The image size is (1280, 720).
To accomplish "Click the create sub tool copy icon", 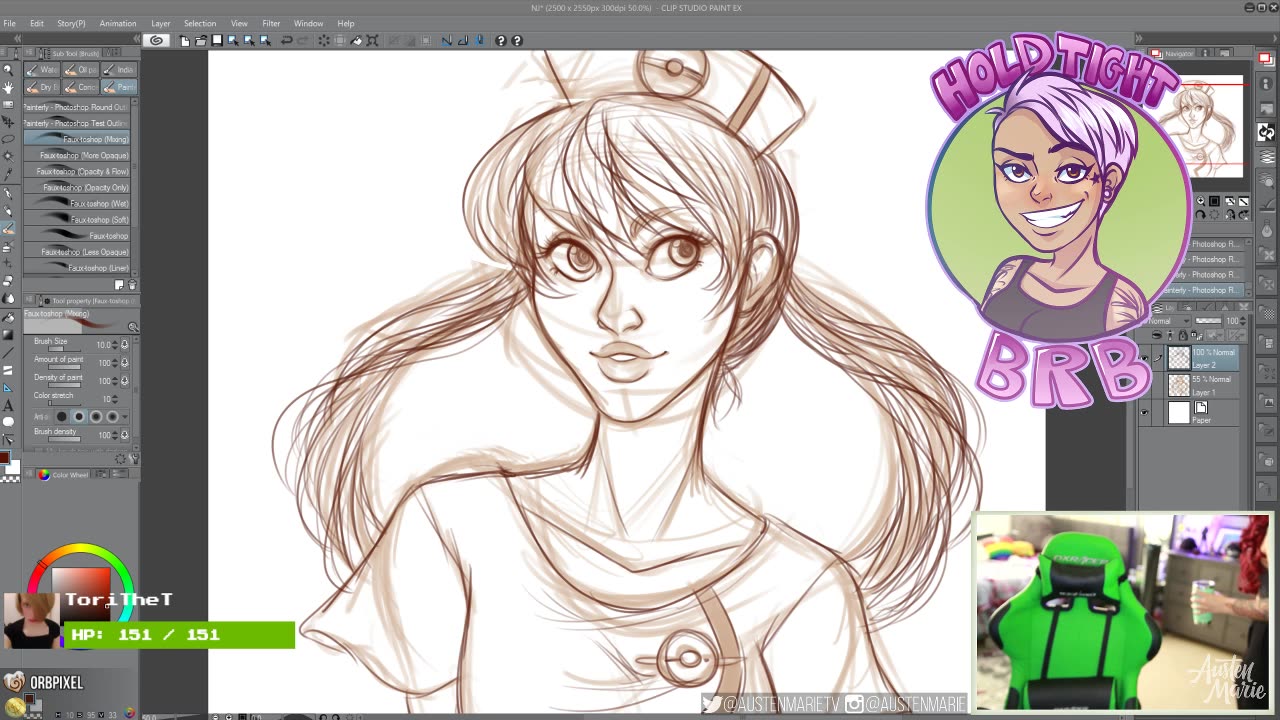I will pyautogui.click(x=119, y=285).
